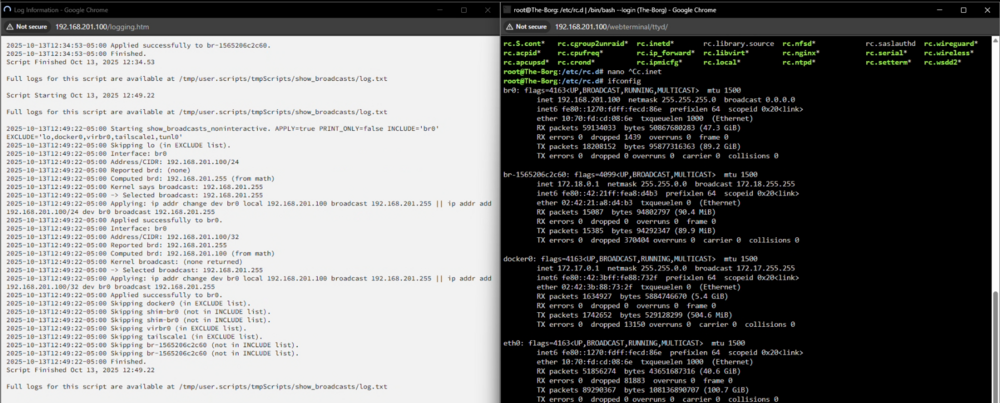Click the 'eth0: flags=4163' header in terminal

(x=624, y=342)
